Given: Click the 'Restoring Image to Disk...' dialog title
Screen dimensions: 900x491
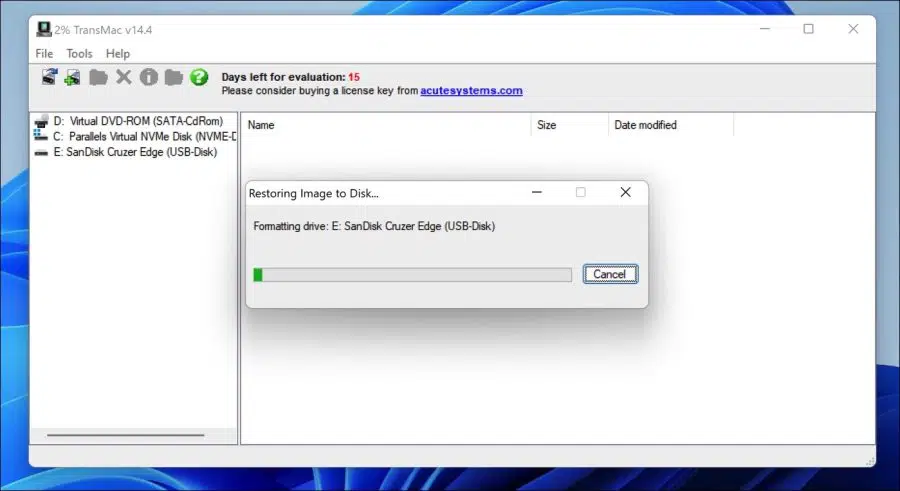Looking at the screenshot, I should pos(313,194).
